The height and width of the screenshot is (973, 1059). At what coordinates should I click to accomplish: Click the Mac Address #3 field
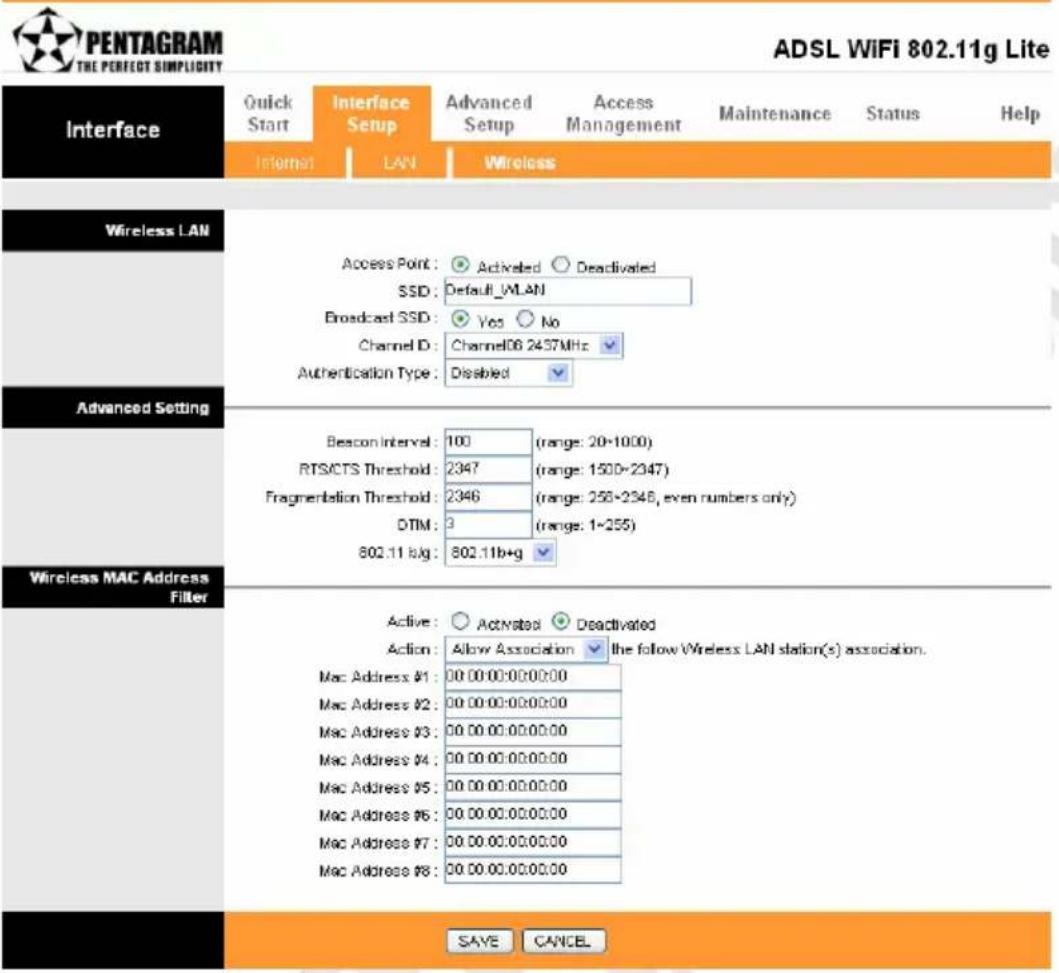coord(532,732)
